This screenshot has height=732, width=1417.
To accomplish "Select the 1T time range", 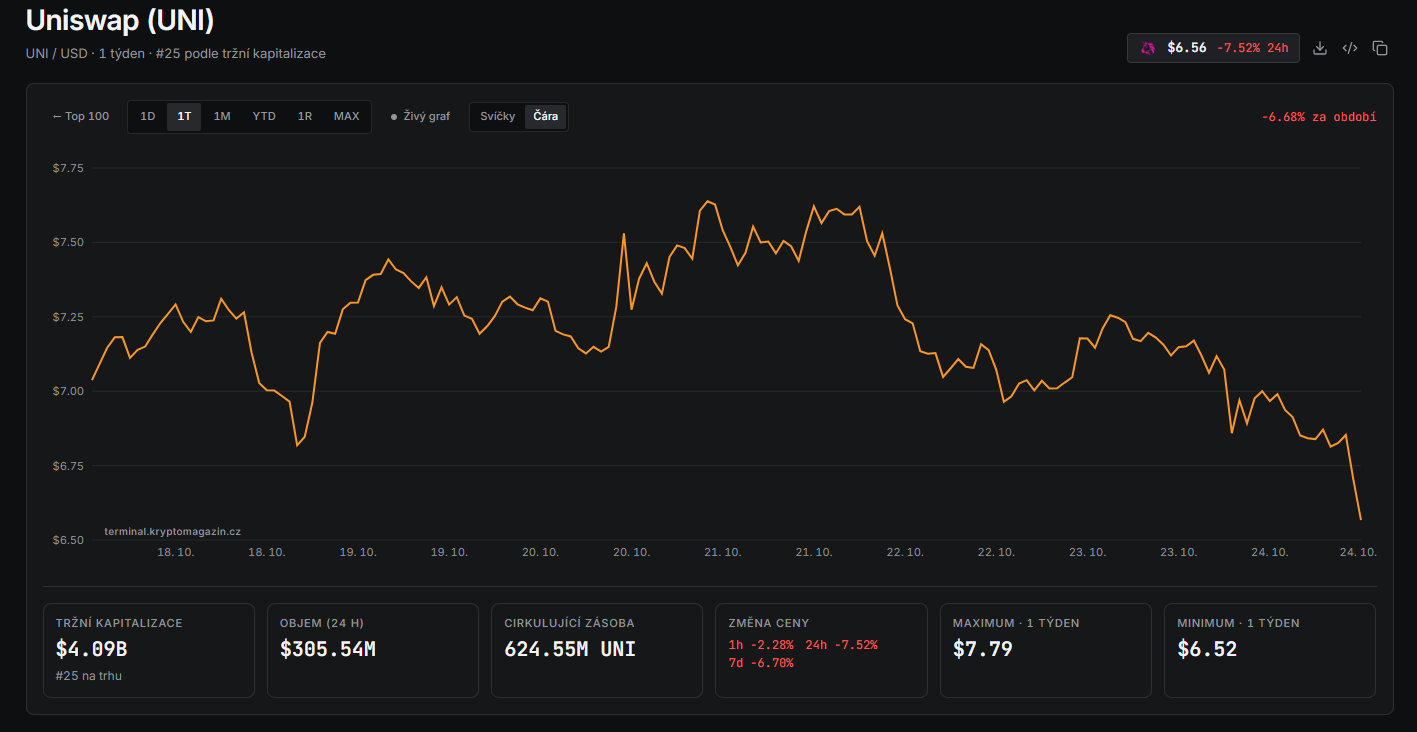I will [x=184, y=117].
